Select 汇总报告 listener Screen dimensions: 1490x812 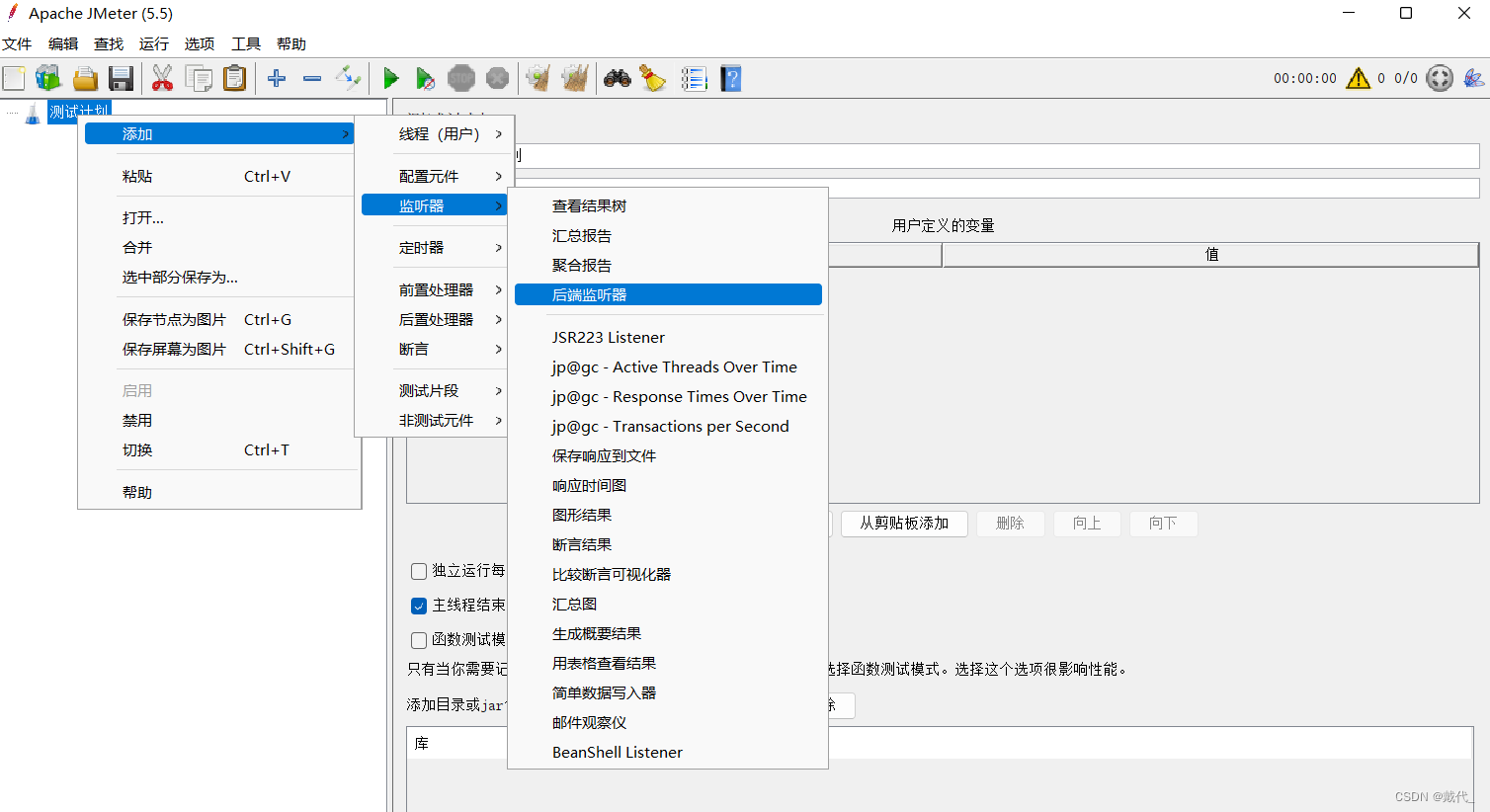[668, 235]
